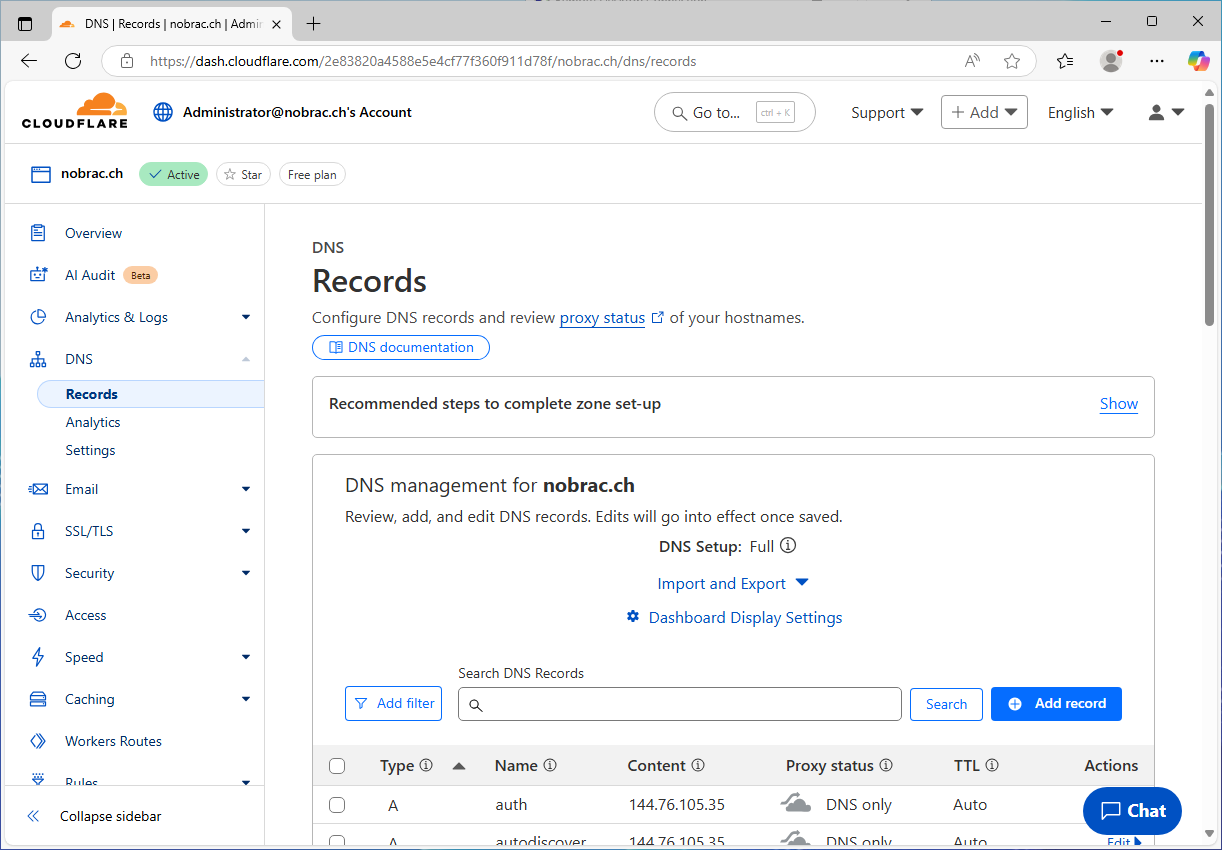Expand the Security sidebar section
1222x850 pixels.
click(x=246, y=573)
